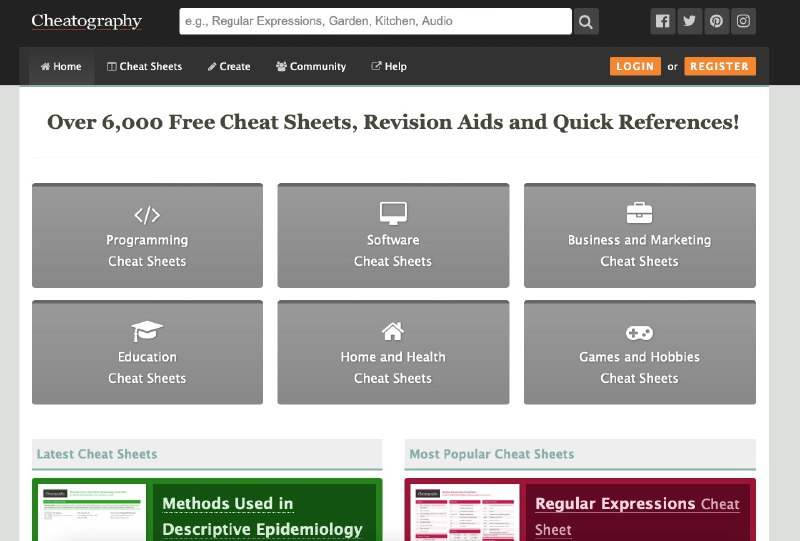
Task: Click the Regular Expressions sheet thumbnail
Action: click(465, 512)
